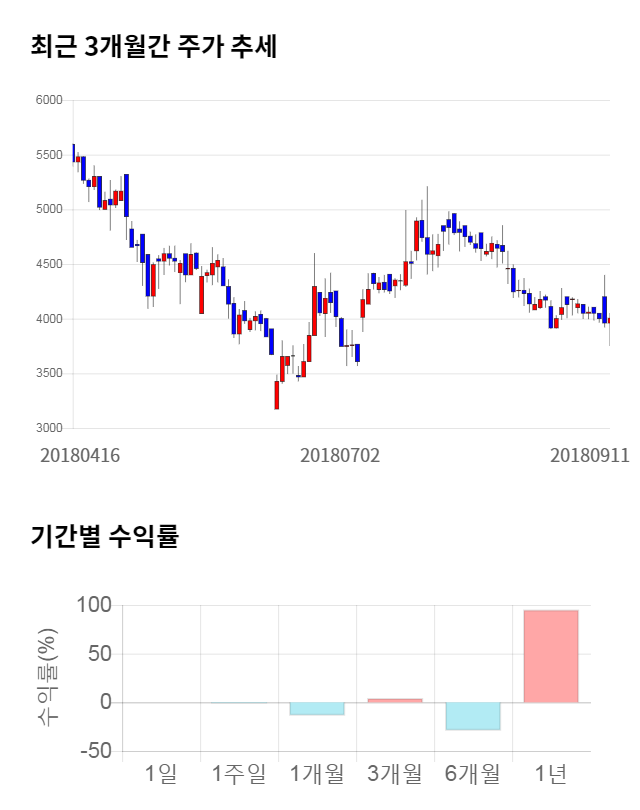Click the 6개월 return blue bar
Image resolution: width=640 pixels, height=810 pixels.
pos(473,716)
